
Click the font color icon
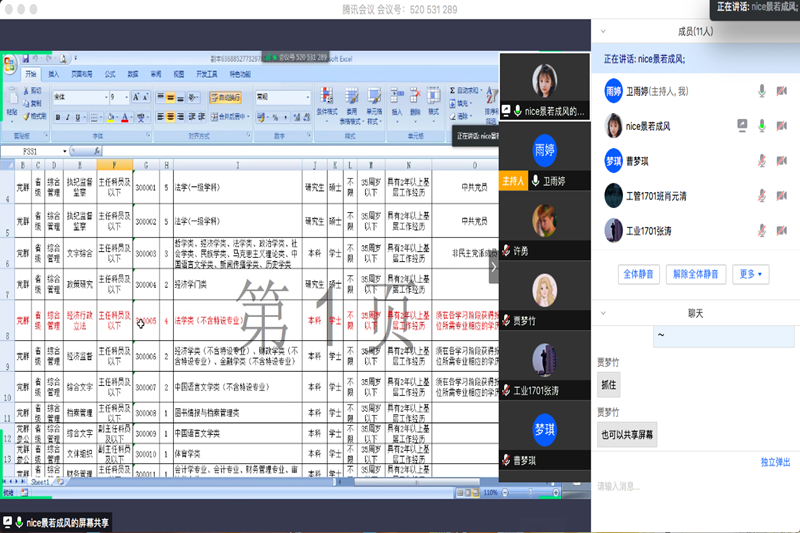coord(124,117)
